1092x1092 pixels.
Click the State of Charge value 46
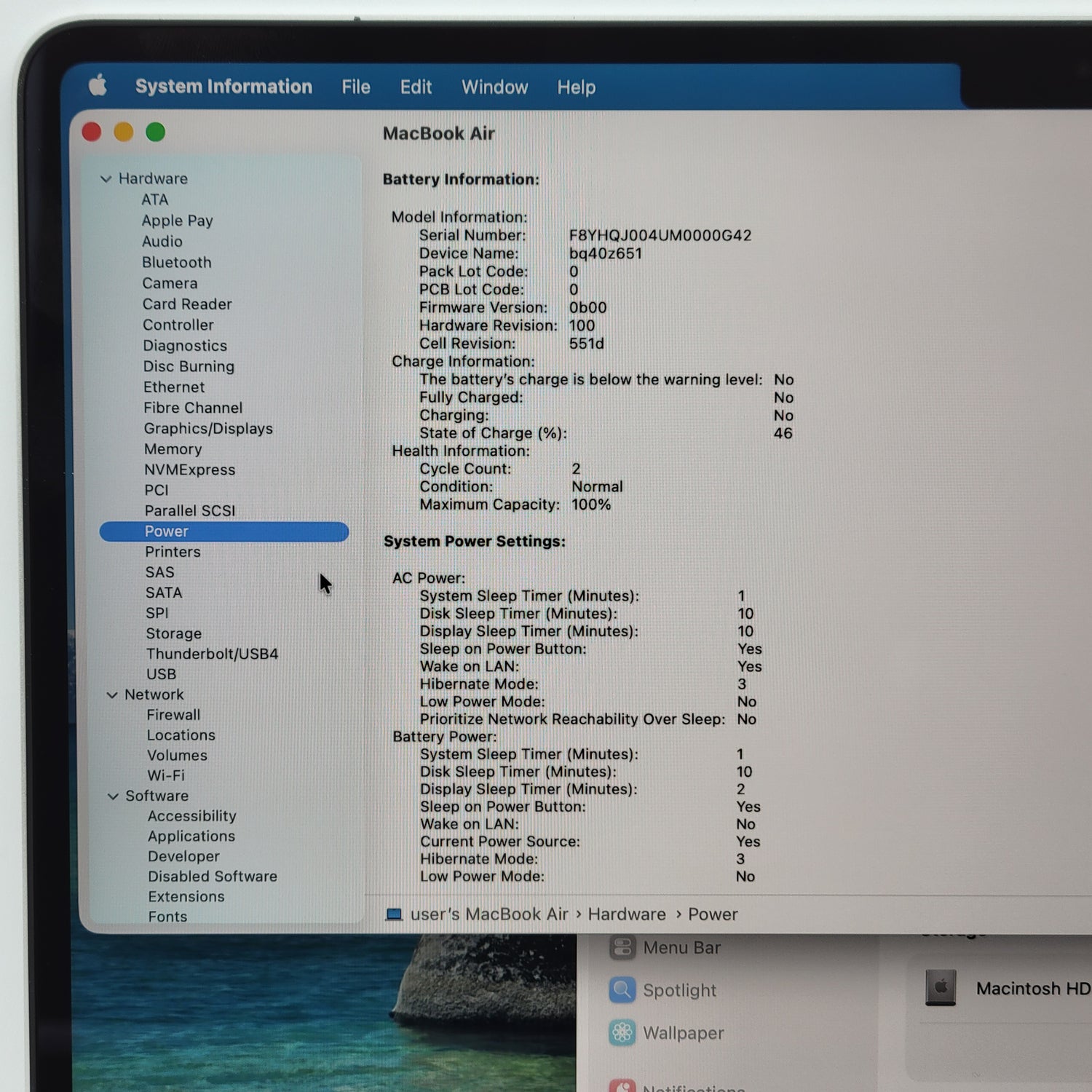click(x=783, y=433)
